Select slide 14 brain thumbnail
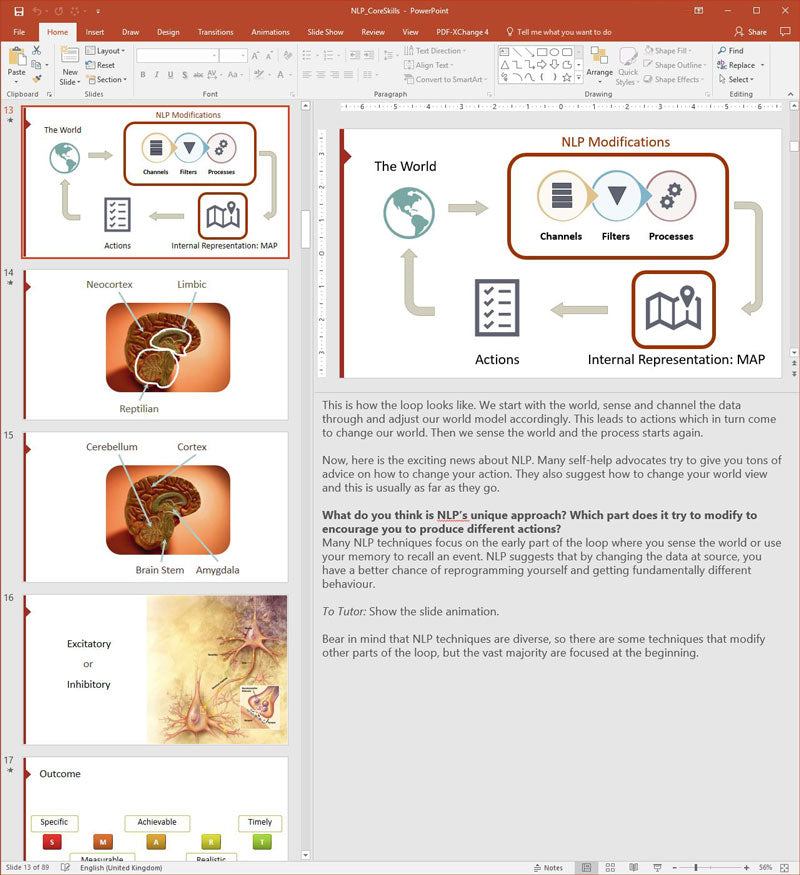Image resolution: width=800 pixels, height=875 pixels. point(156,344)
